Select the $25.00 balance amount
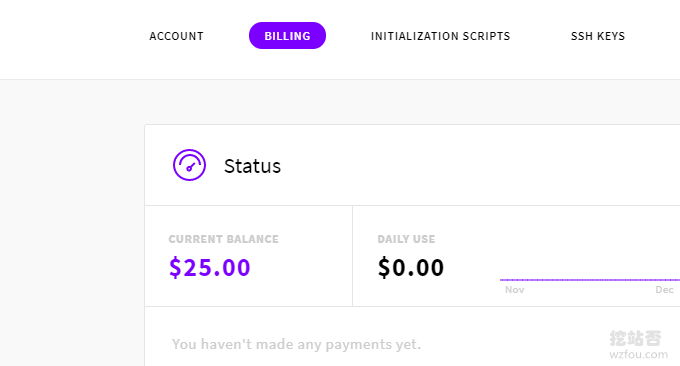 pos(209,267)
